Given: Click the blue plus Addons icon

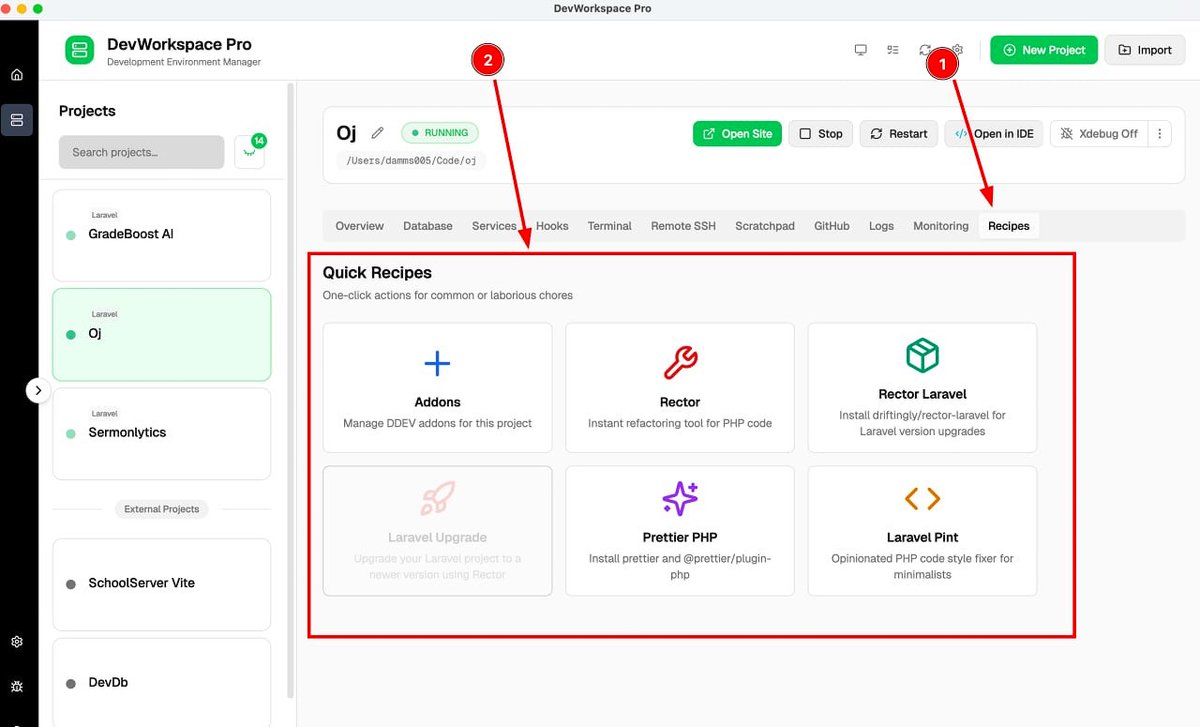Looking at the screenshot, I should point(437,364).
